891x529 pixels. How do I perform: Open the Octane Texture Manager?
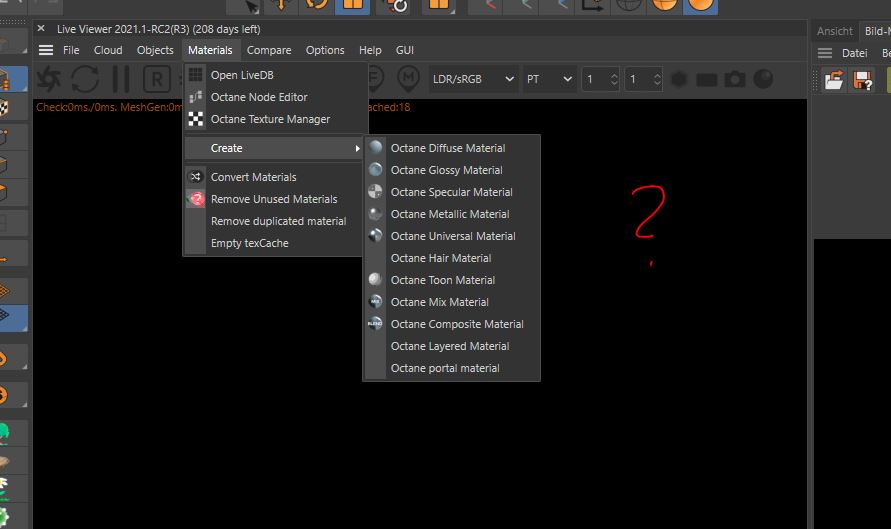(274, 119)
